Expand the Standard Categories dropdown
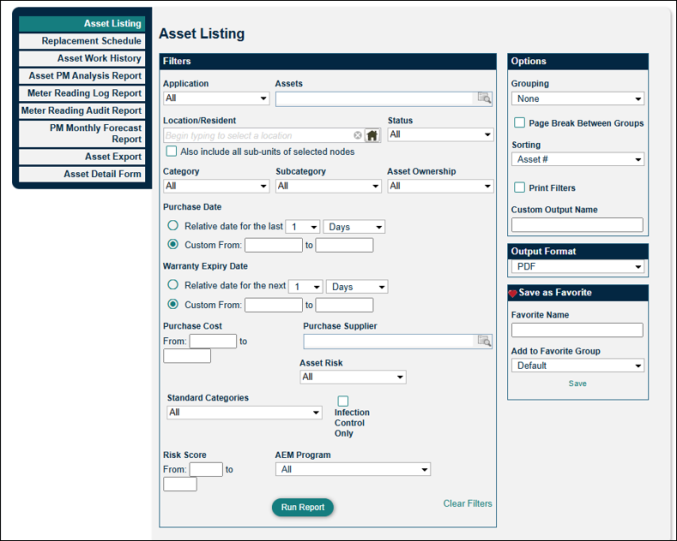 [244, 412]
